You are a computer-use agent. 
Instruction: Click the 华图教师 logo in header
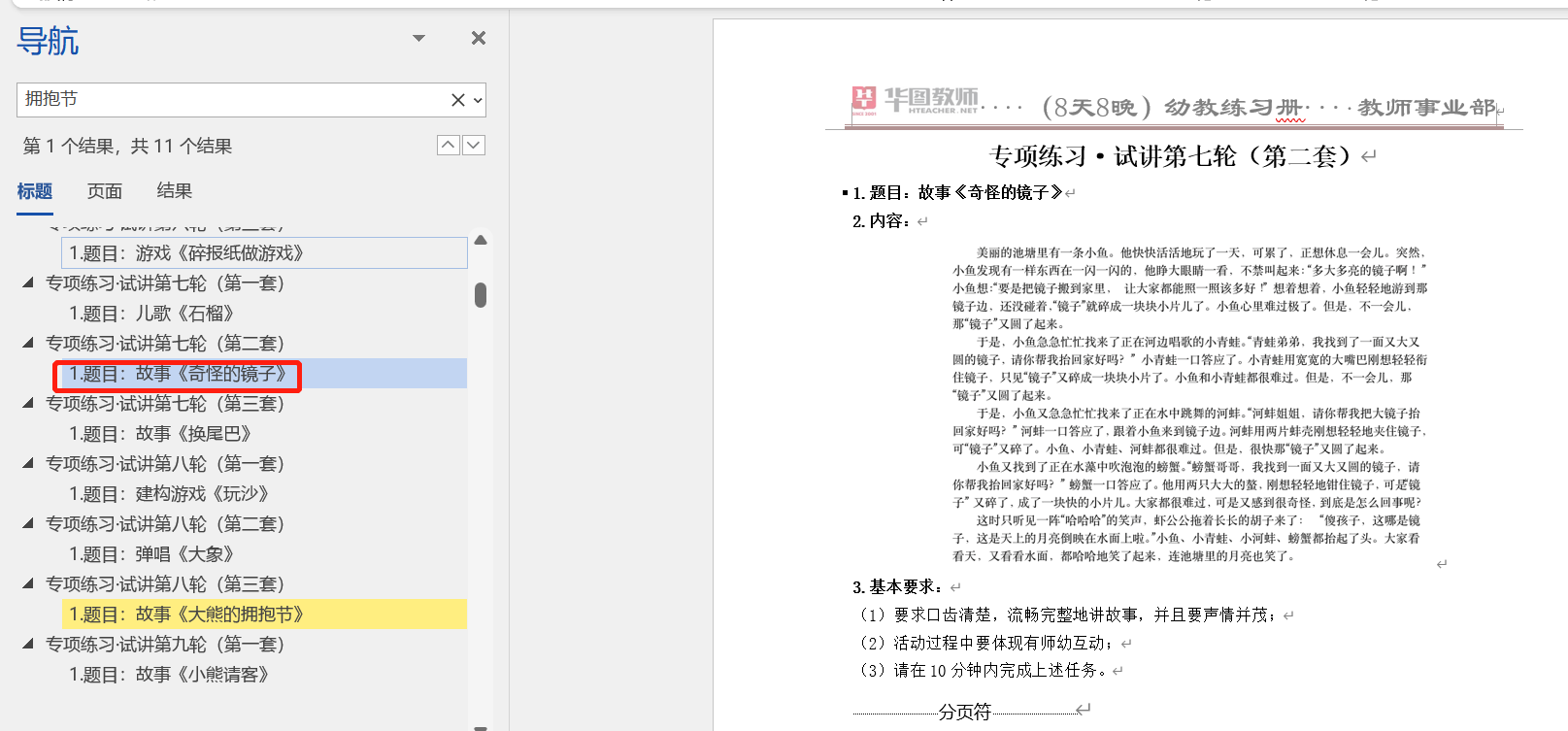[915, 100]
